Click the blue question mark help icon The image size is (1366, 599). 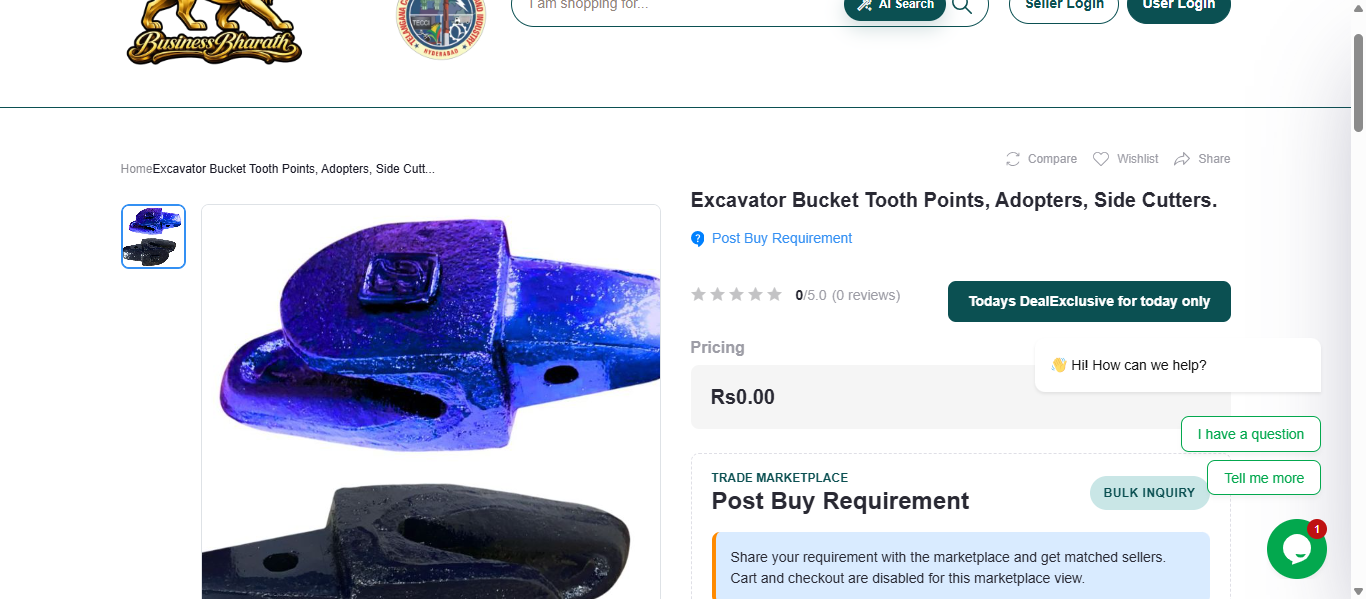point(698,239)
